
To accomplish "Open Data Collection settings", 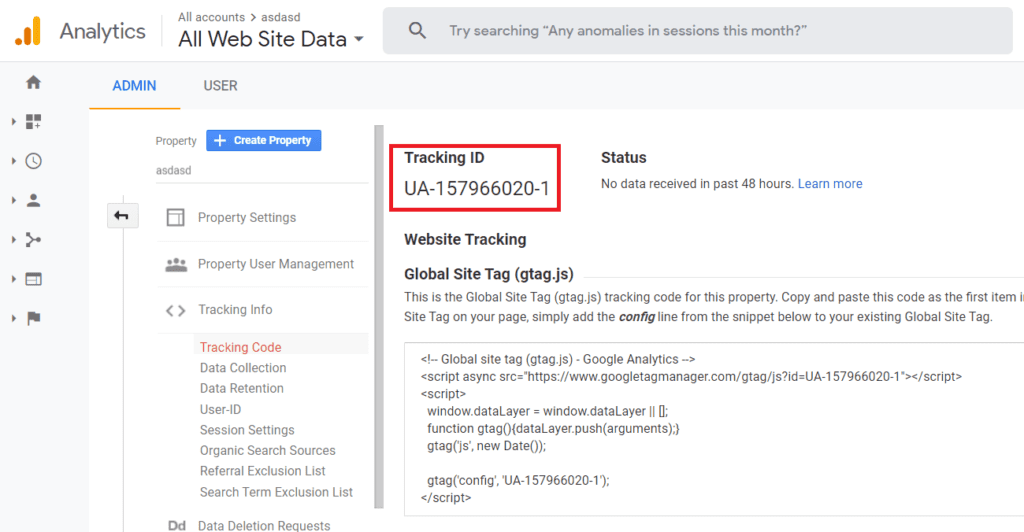I will 243,368.
